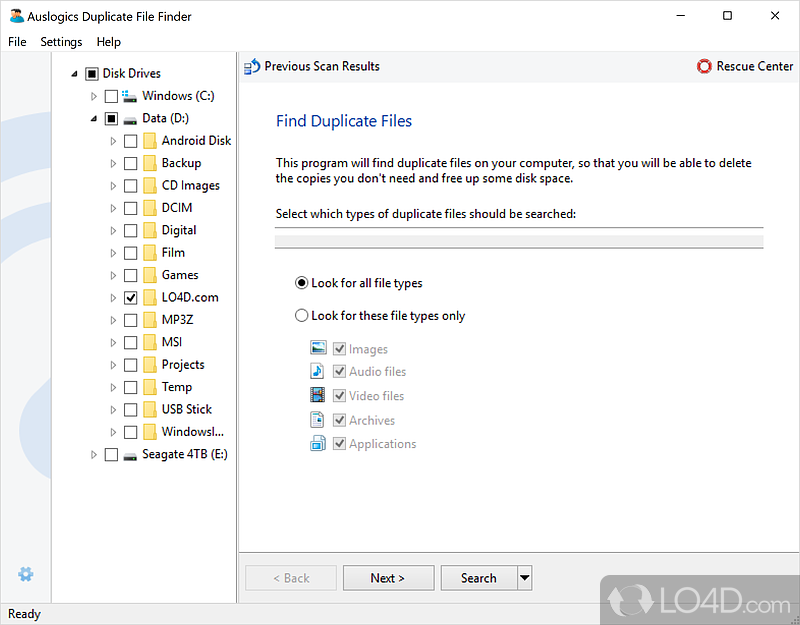Expand the Windows (C:) drive node
This screenshot has height=625, width=800.
pyautogui.click(x=94, y=96)
